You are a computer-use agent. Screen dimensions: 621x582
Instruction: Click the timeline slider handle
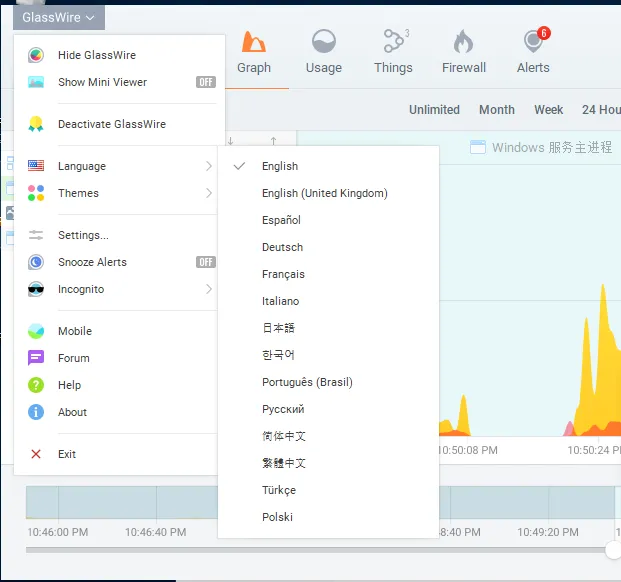click(x=613, y=549)
